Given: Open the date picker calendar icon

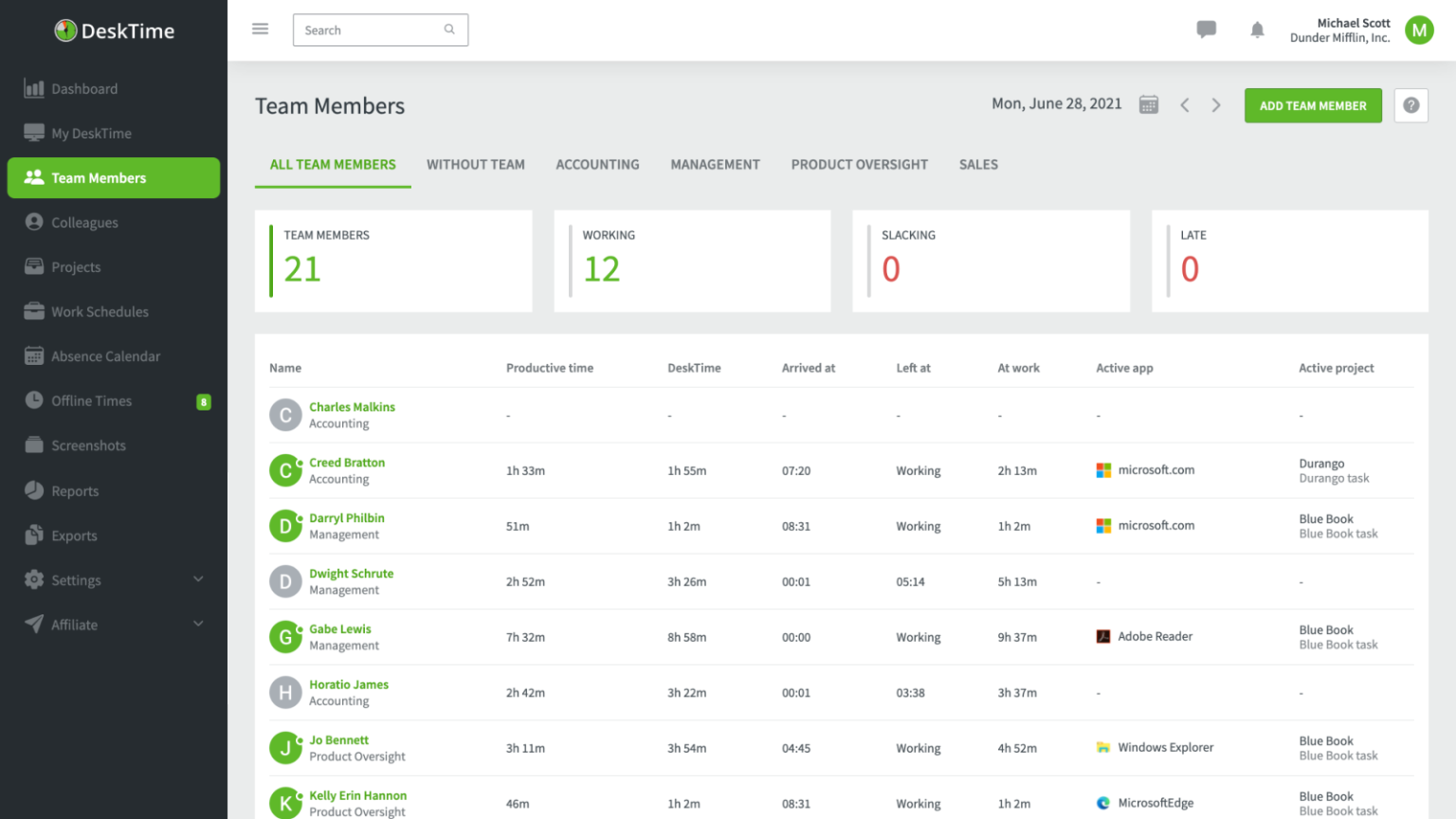Looking at the screenshot, I should (1148, 104).
